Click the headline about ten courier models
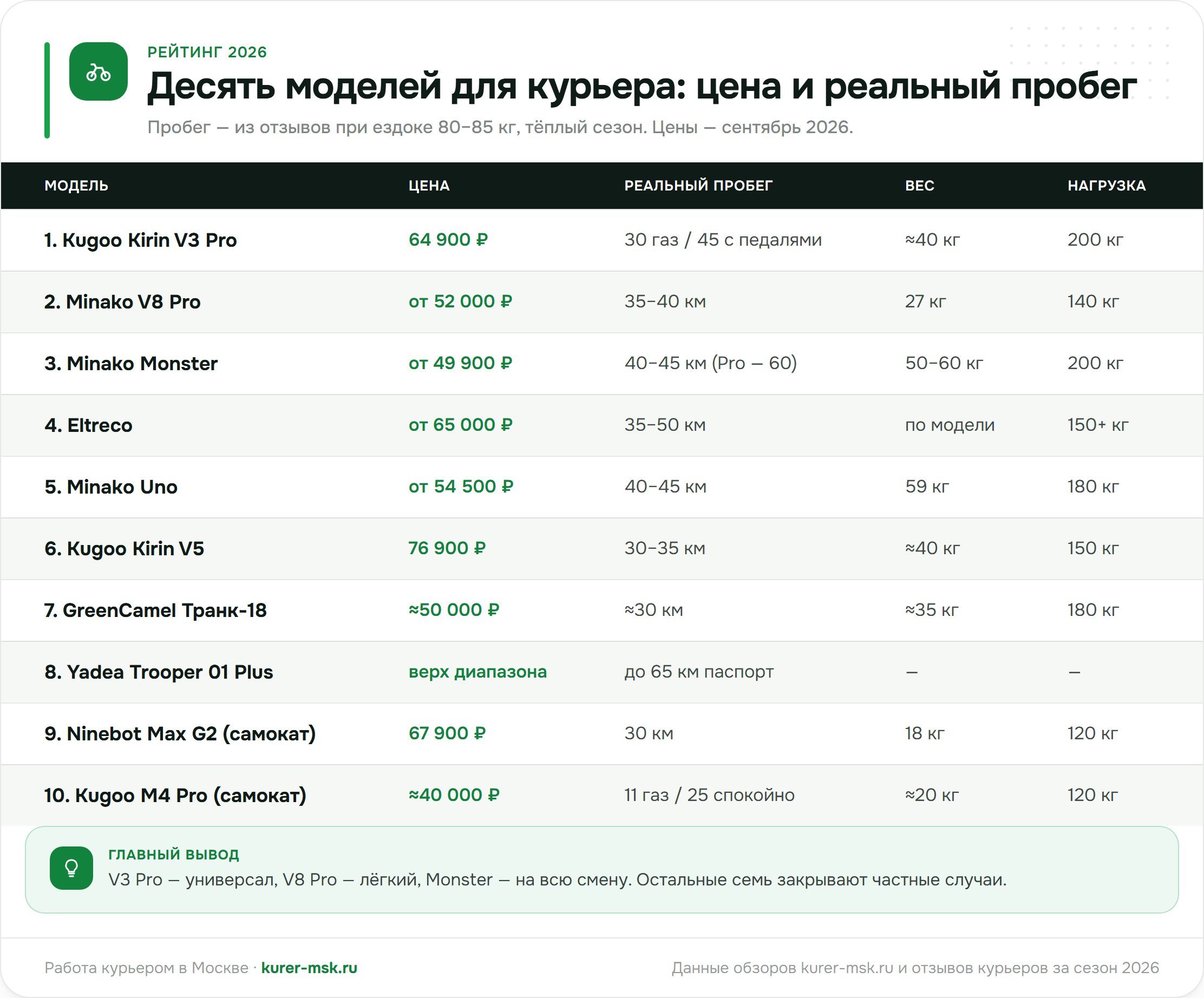This screenshot has height=998, width=1204. [x=642, y=87]
